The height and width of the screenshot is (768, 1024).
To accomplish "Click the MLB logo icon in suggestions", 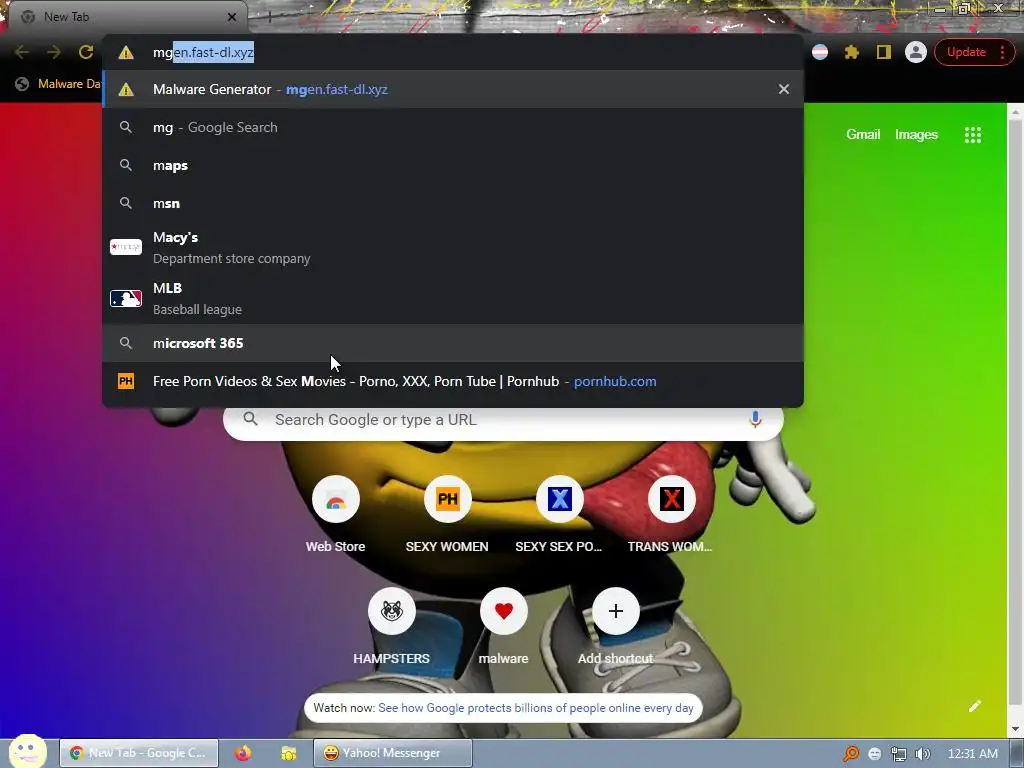I will tap(126, 298).
